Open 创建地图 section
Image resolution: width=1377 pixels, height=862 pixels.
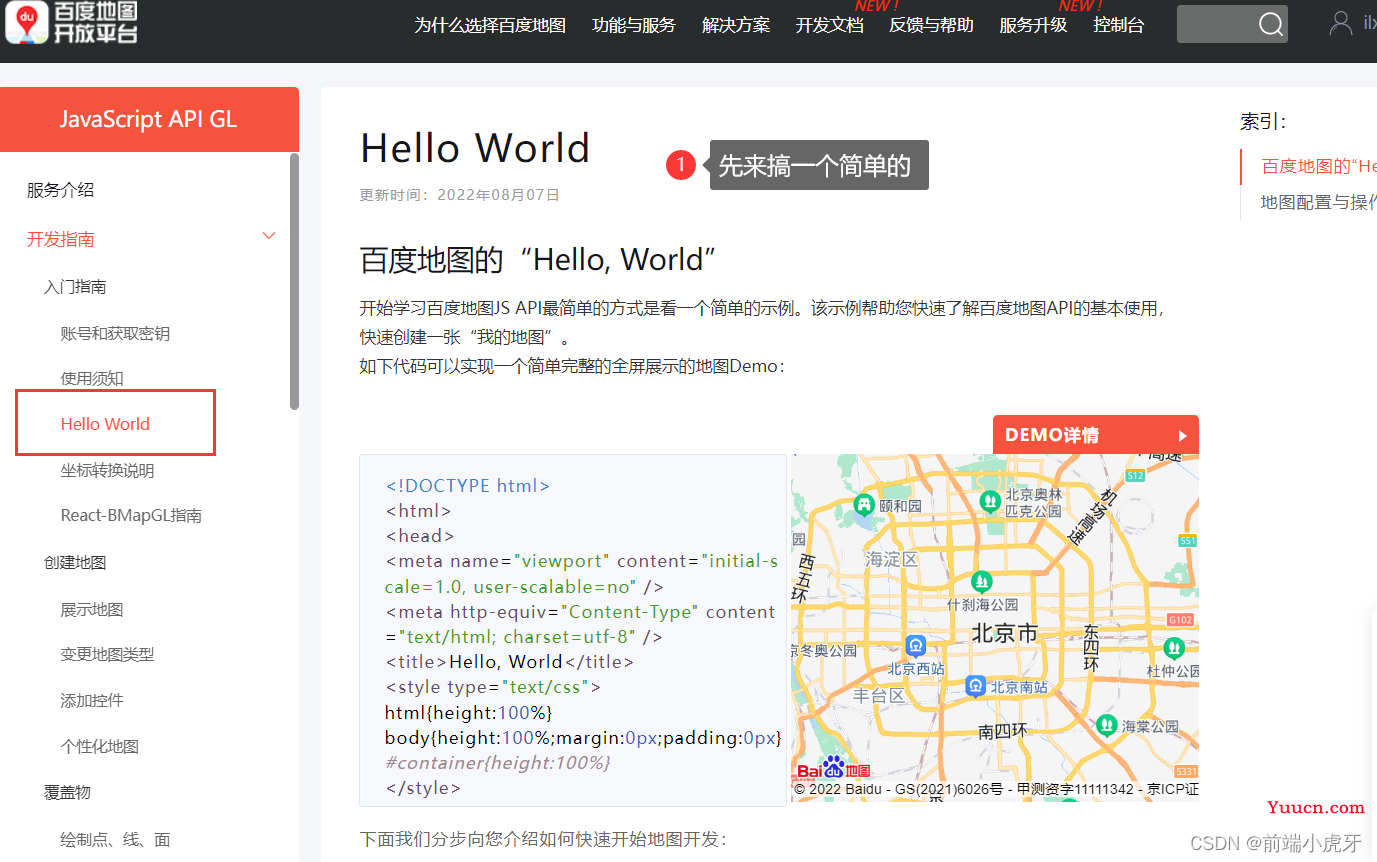tap(75, 563)
